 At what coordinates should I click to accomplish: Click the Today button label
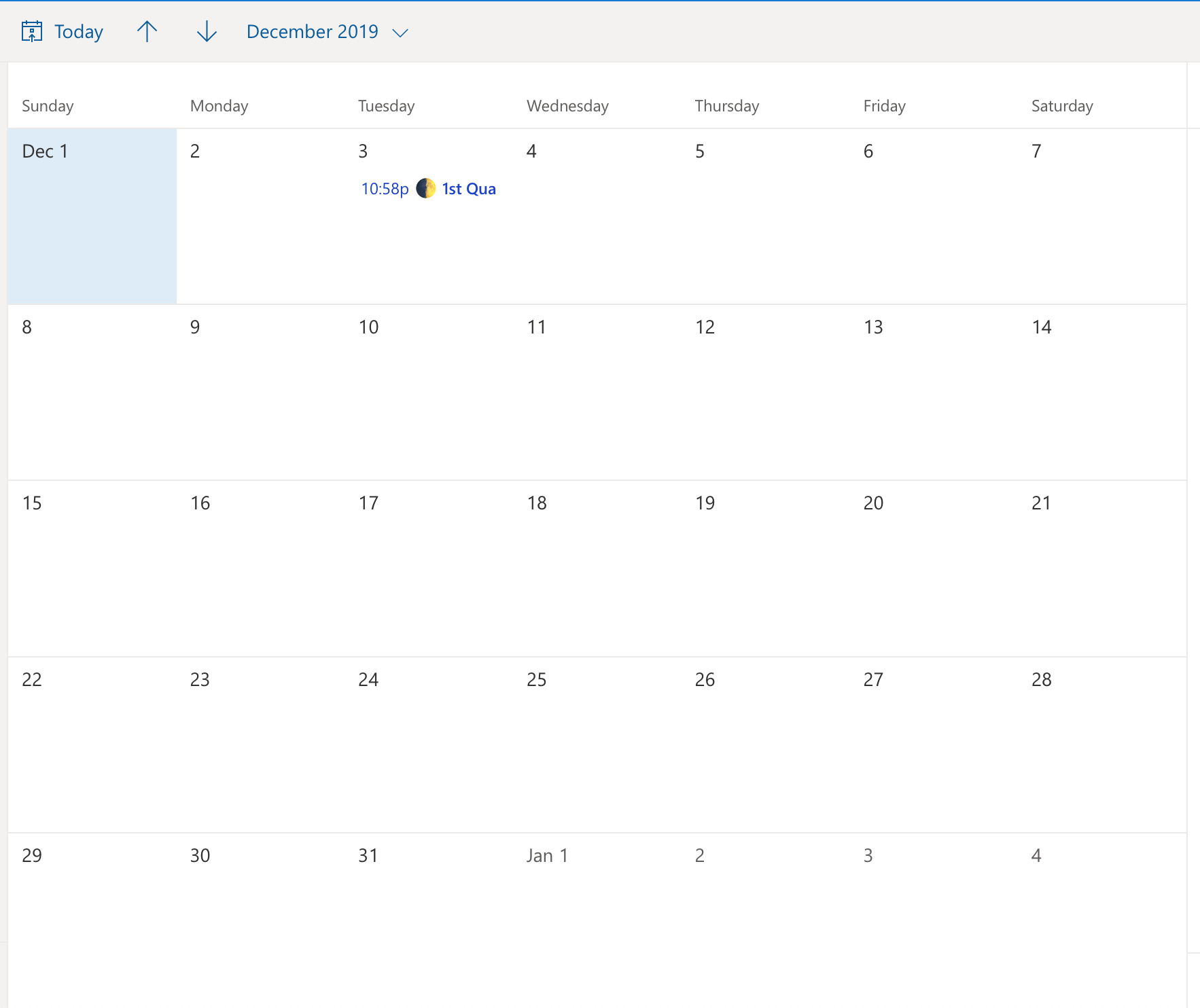[x=79, y=31]
